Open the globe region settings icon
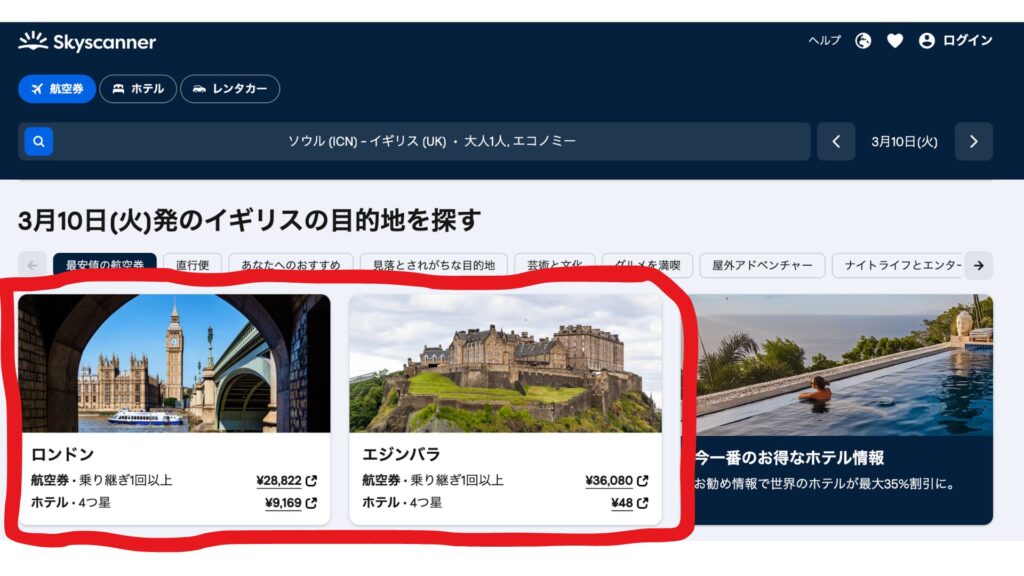The image size is (1024, 576). (863, 41)
